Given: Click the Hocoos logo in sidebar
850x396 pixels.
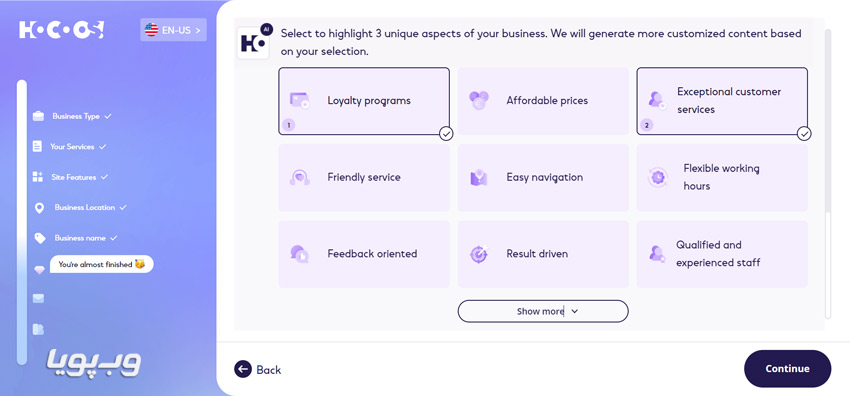Looking at the screenshot, I should [x=61, y=29].
